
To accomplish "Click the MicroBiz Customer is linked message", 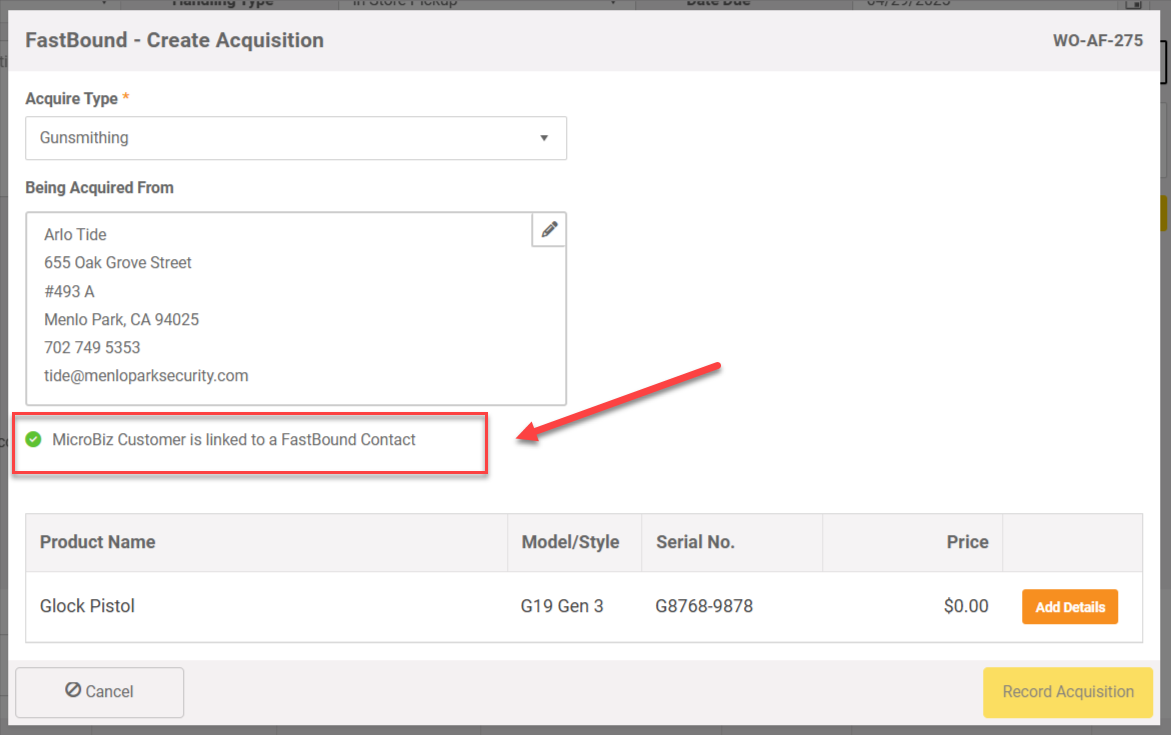I will pyautogui.click(x=234, y=440).
